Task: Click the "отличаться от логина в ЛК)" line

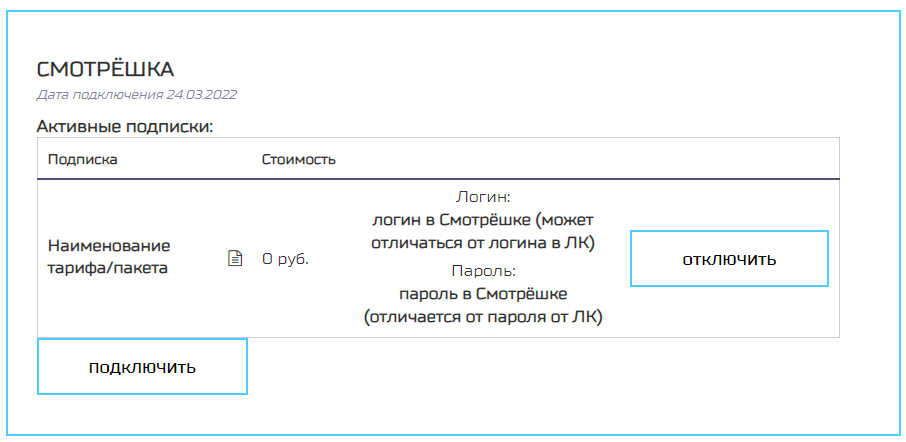Action: [483, 243]
